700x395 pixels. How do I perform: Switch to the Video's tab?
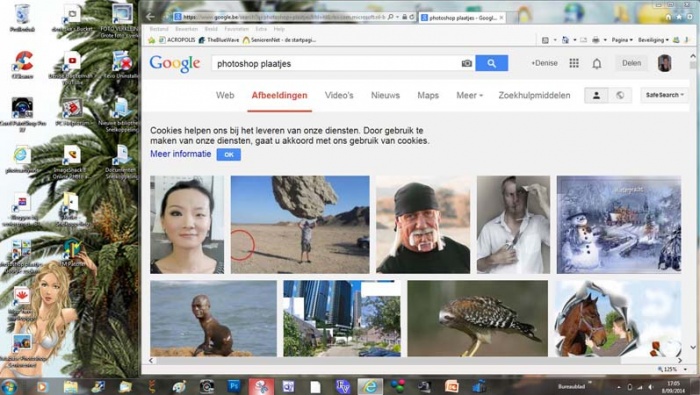point(339,96)
